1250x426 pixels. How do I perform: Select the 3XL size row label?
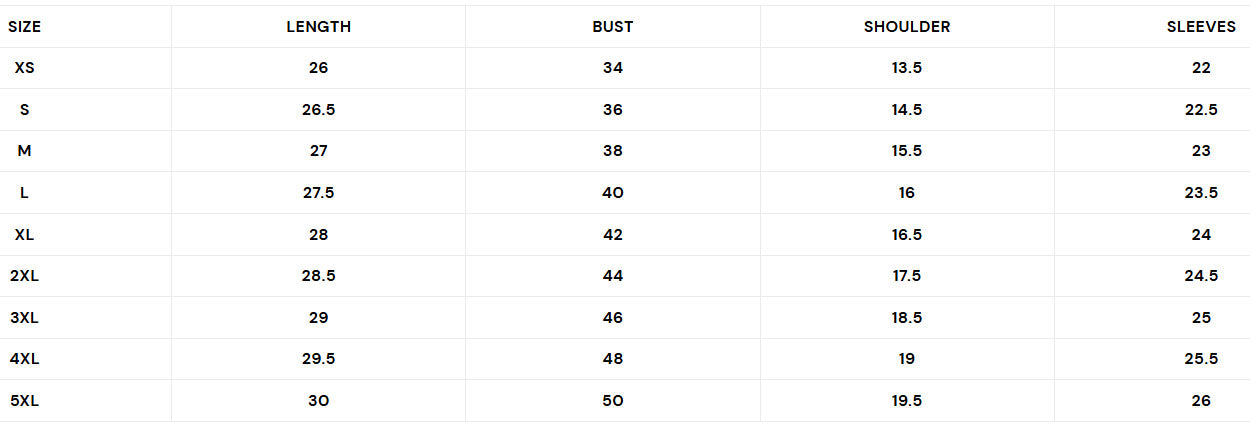click(x=25, y=318)
